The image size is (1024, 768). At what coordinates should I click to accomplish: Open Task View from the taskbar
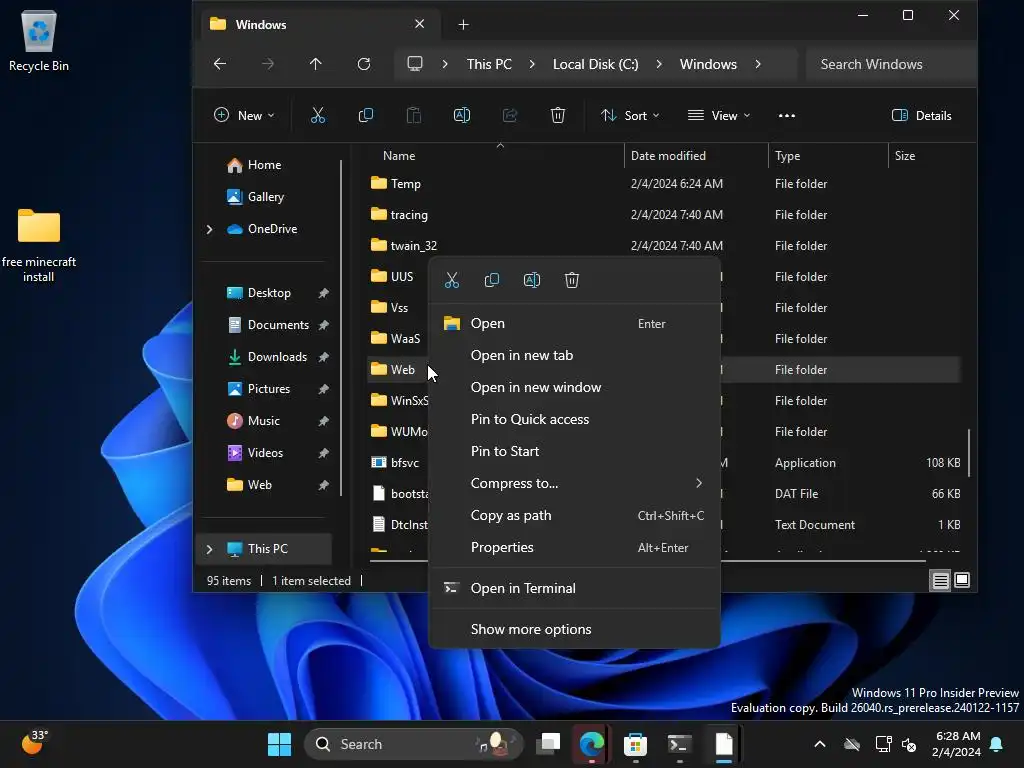click(x=548, y=744)
